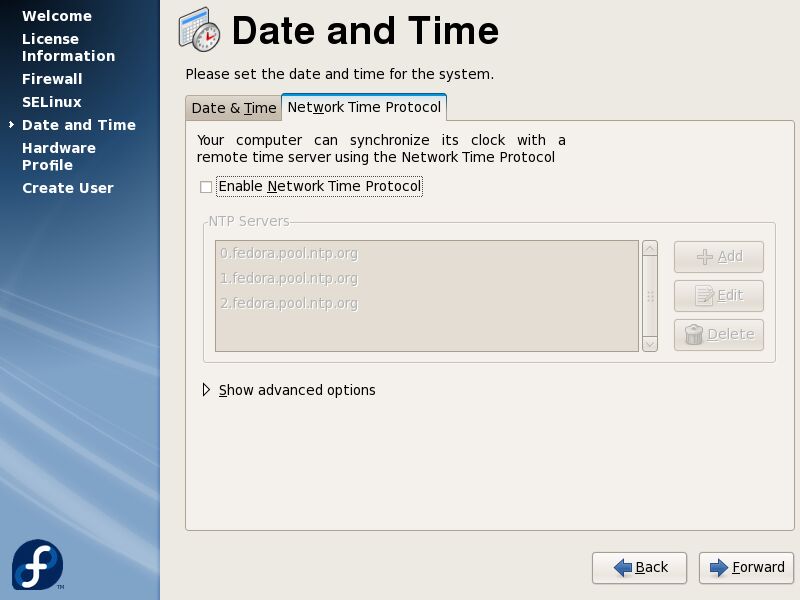This screenshot has height=600, width=800.
Task: Click the NTP server list scroll up arrow
Action: (650, 248)
